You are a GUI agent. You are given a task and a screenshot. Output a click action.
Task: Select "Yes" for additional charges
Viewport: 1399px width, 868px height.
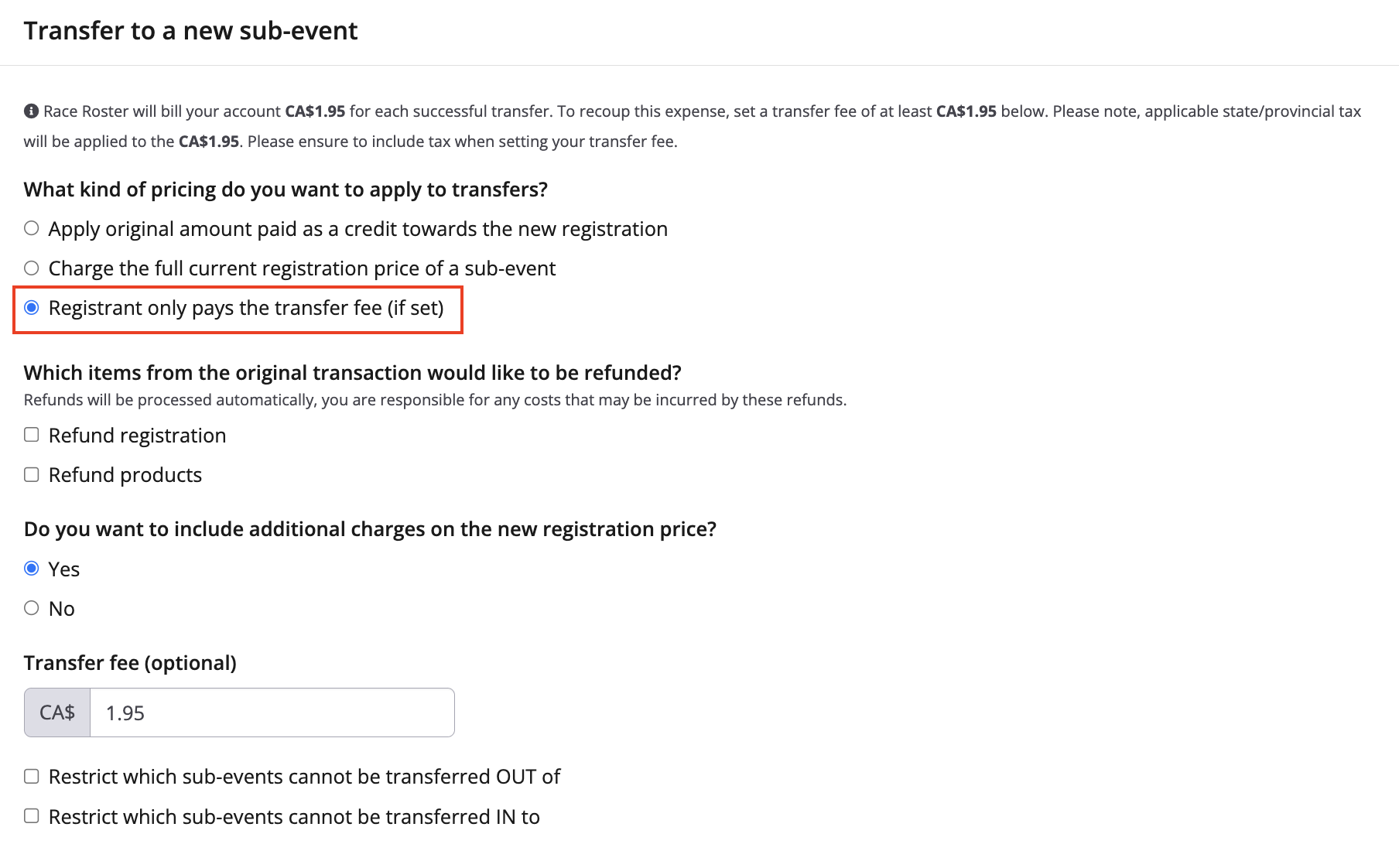32,569
